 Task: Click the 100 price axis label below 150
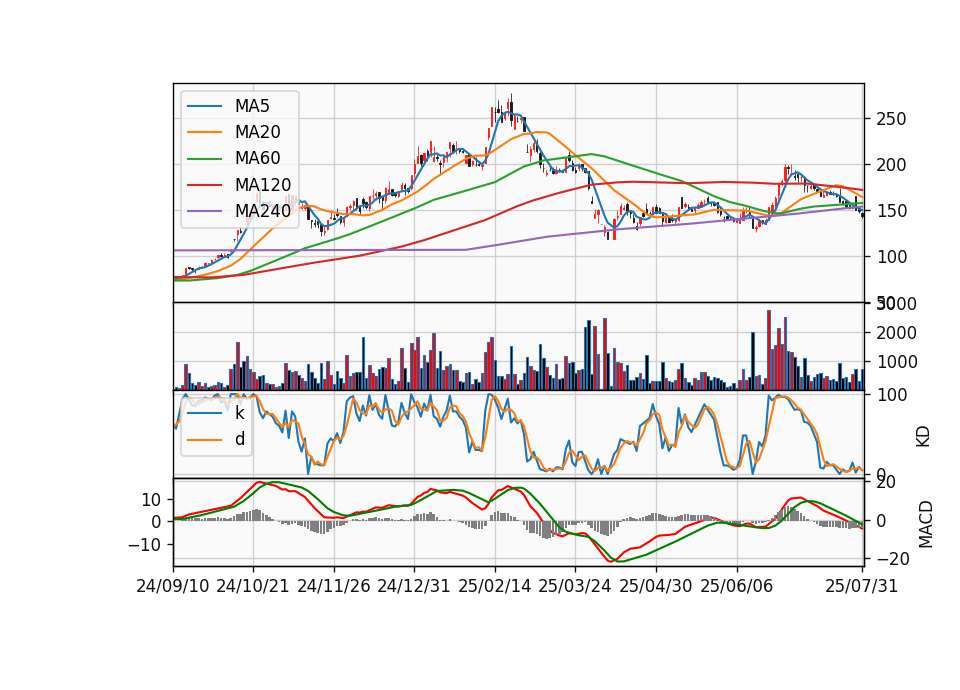(x=891, y=257)
